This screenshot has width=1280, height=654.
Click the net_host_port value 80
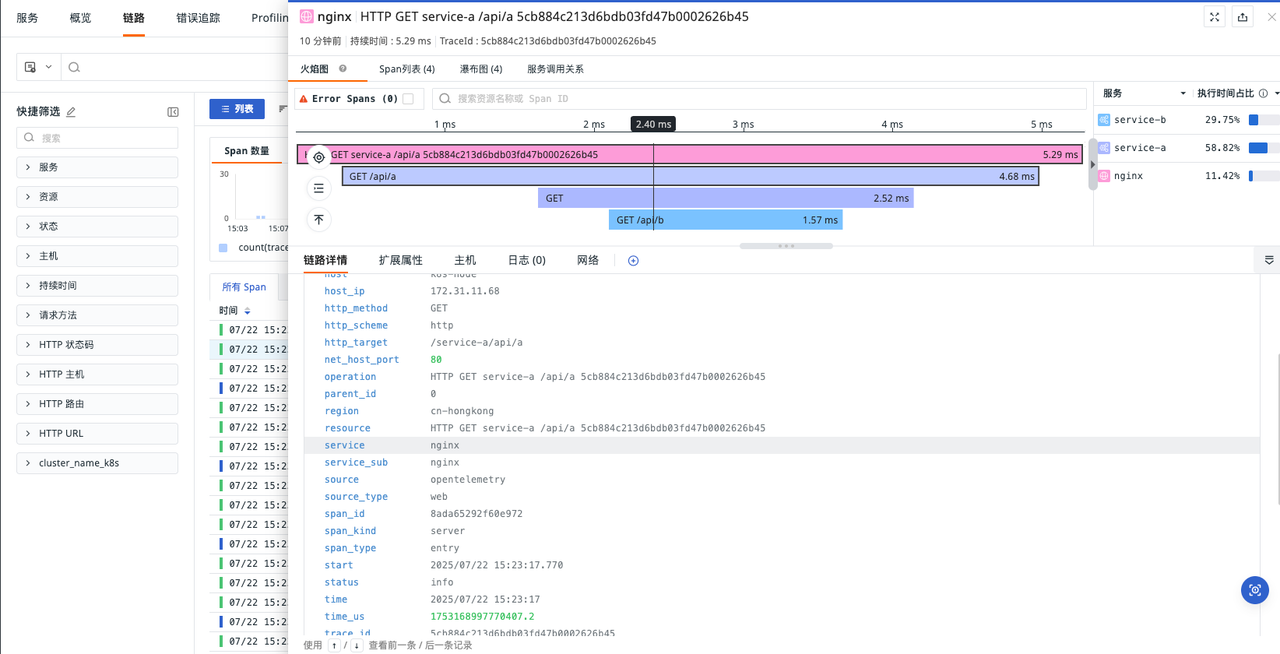(436, 359)
